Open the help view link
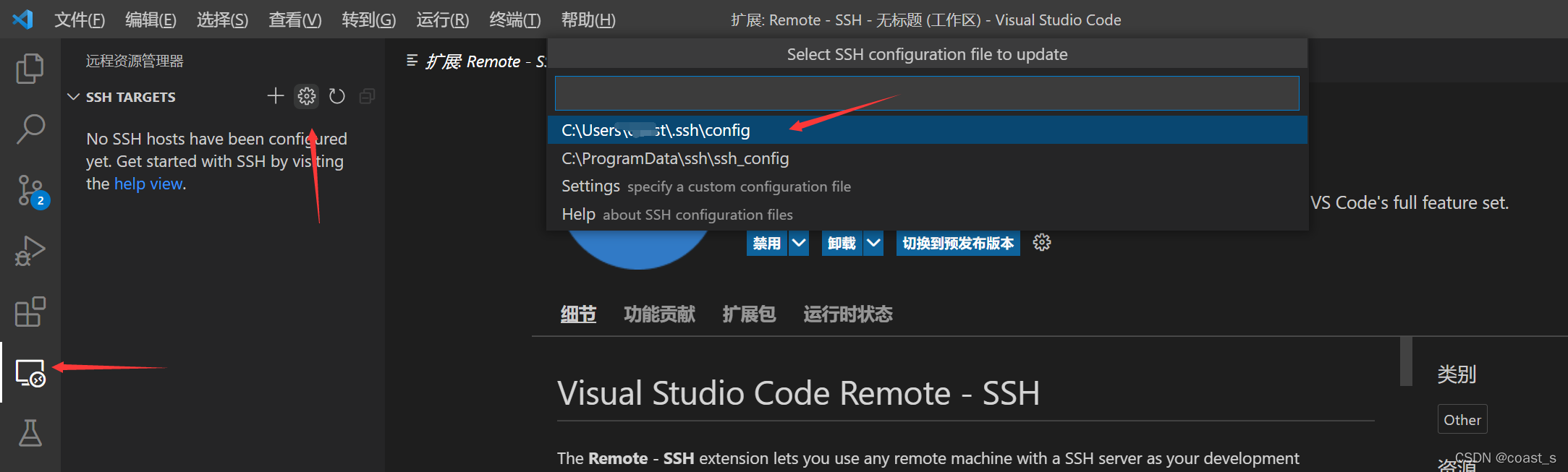 point(148,184)
